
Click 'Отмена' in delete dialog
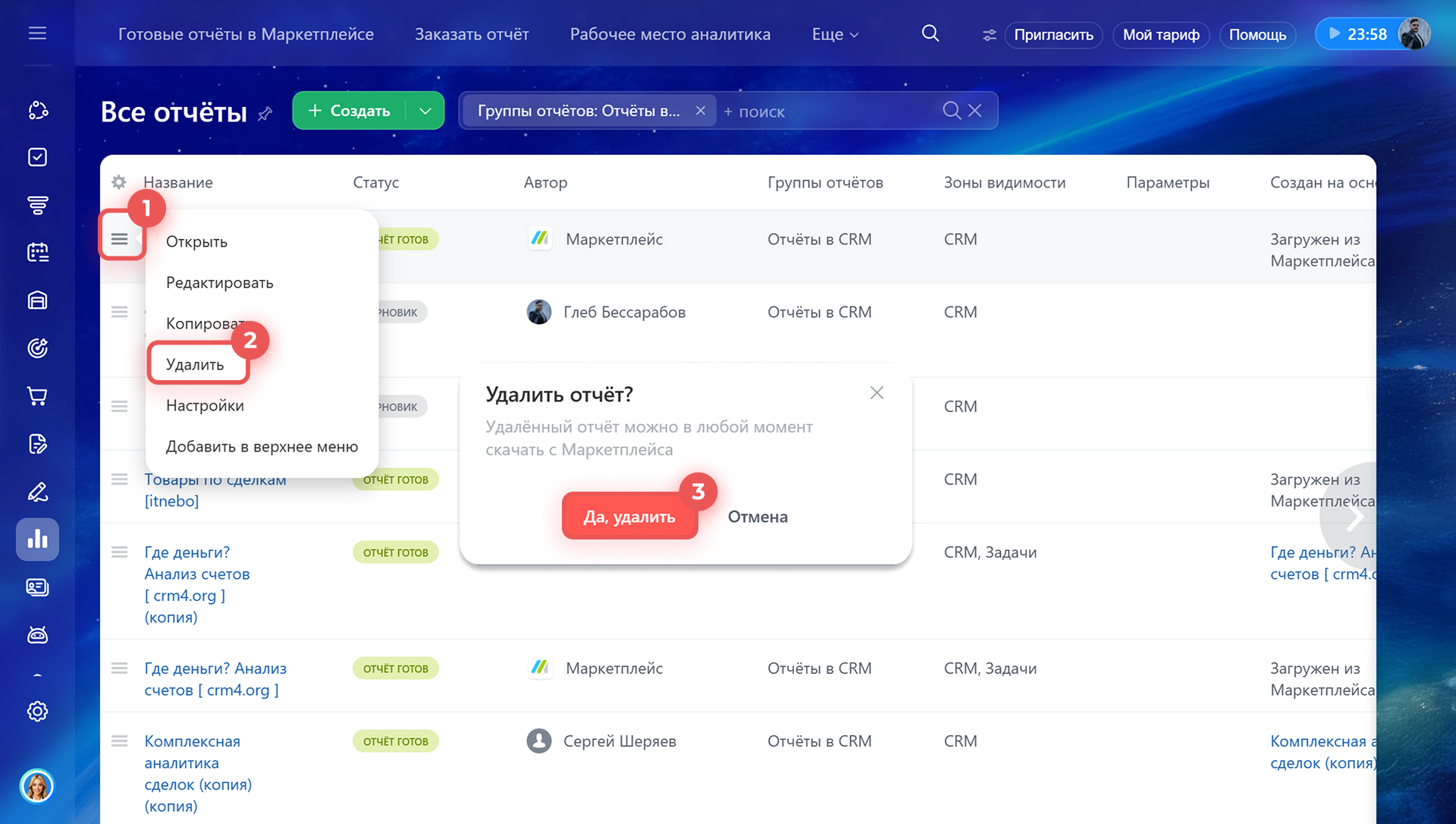[x=758, y=517]
